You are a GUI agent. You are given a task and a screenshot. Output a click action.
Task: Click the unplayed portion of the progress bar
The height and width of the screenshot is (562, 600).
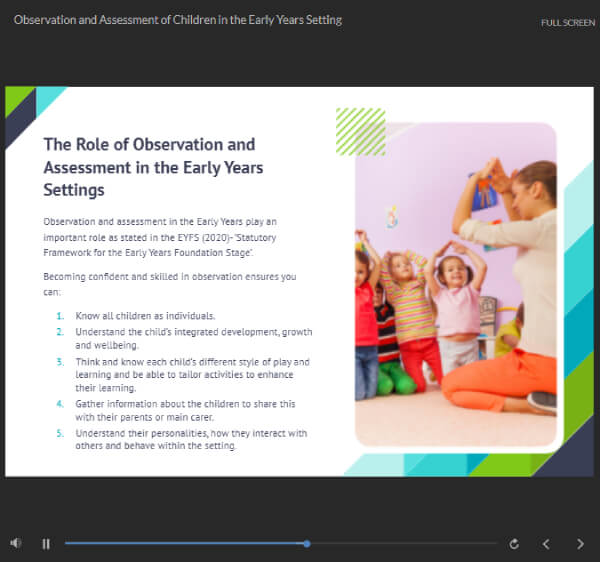(400, 543)
